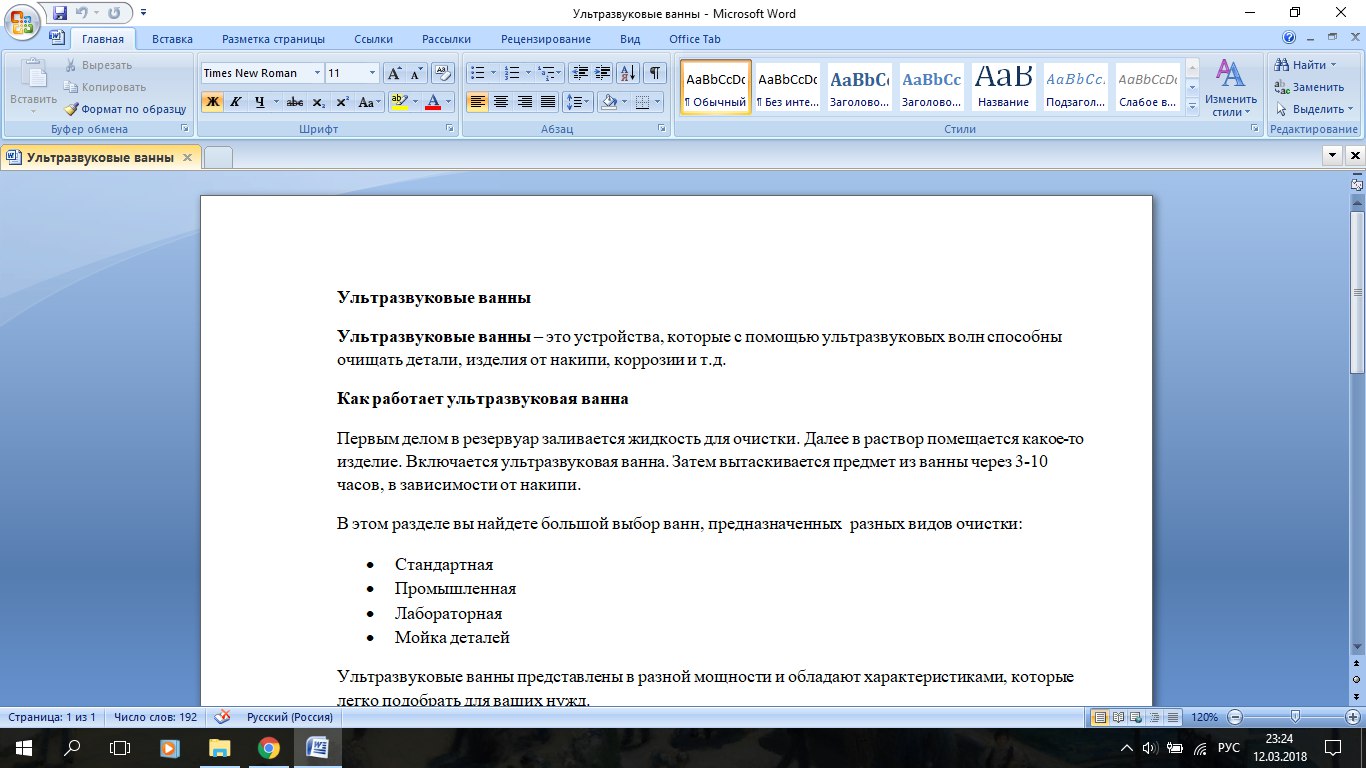Open Task View on the taskbar
This screenshot has width=1366, height=768.
(x=120, y=747)
